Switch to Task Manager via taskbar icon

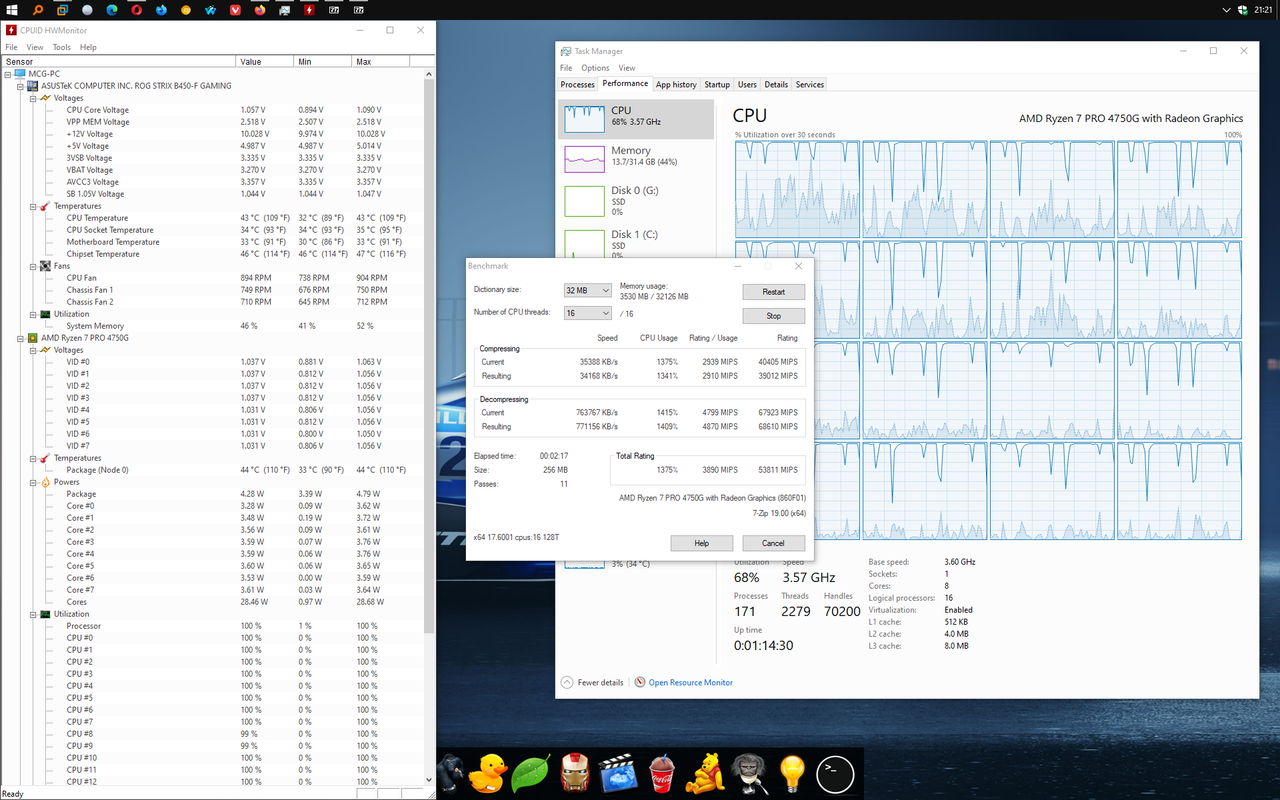[285, 10]
